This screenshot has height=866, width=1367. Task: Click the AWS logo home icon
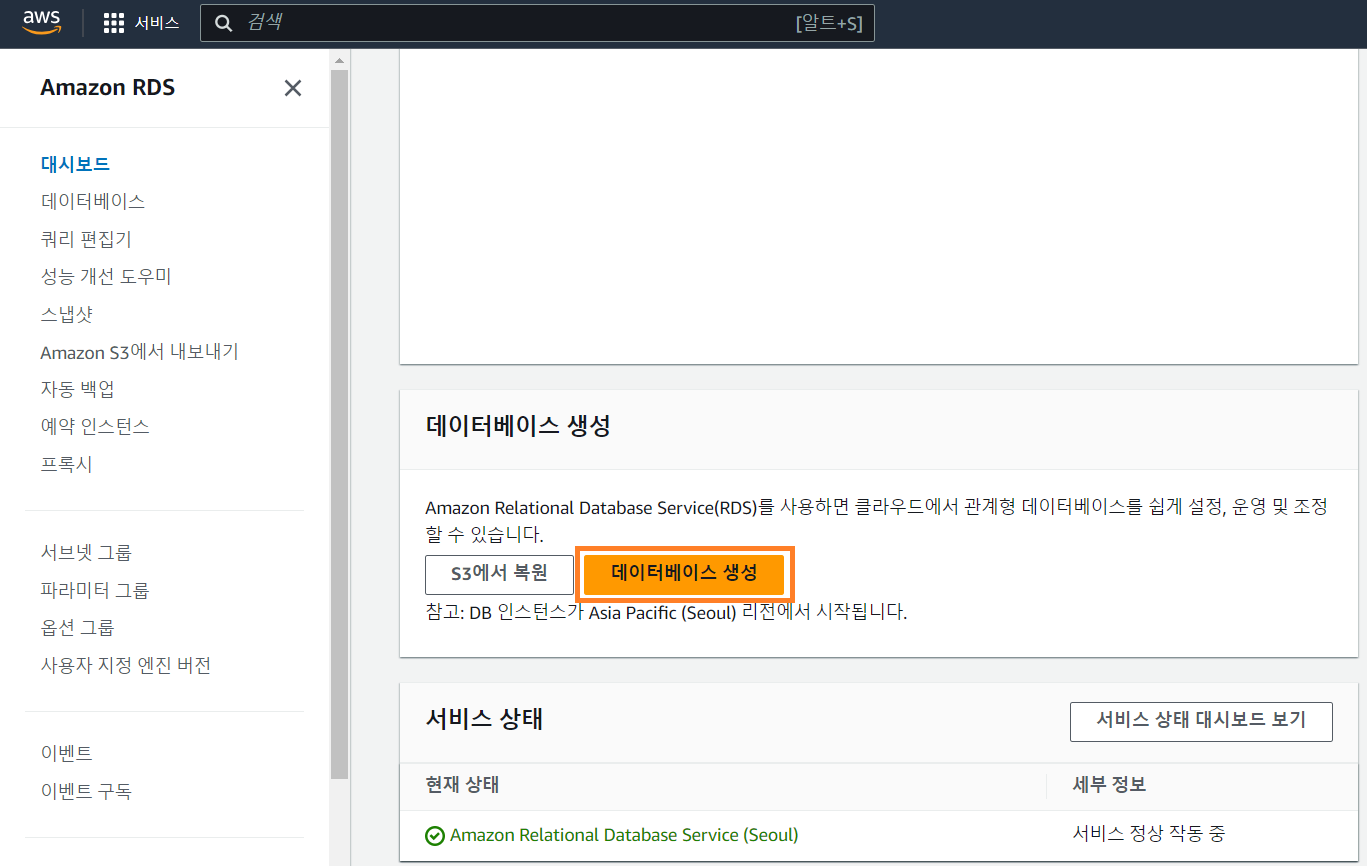(x=41, y=22)
